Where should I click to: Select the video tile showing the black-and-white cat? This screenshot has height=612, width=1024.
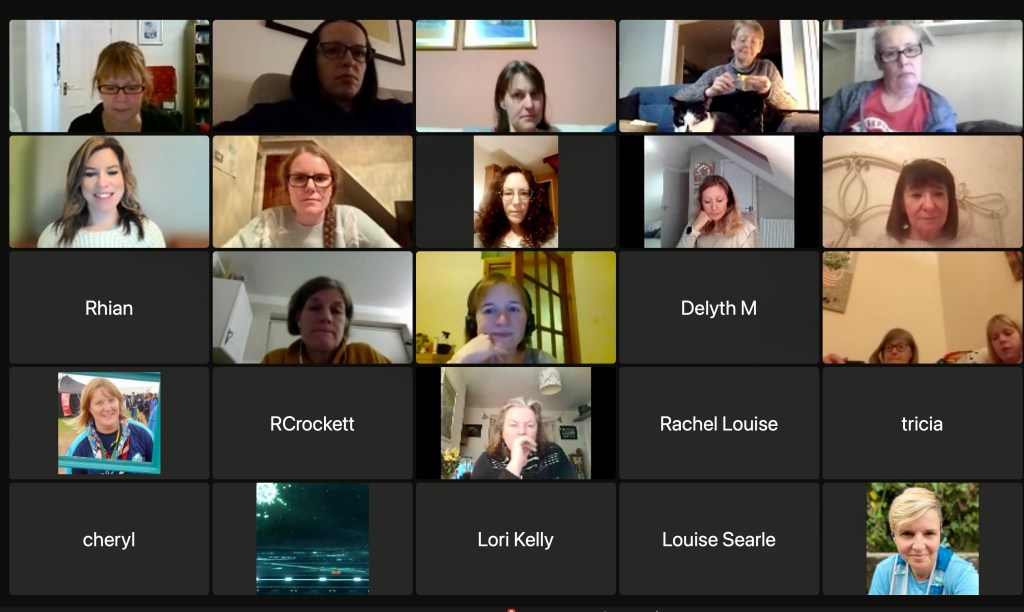[718, 76]
